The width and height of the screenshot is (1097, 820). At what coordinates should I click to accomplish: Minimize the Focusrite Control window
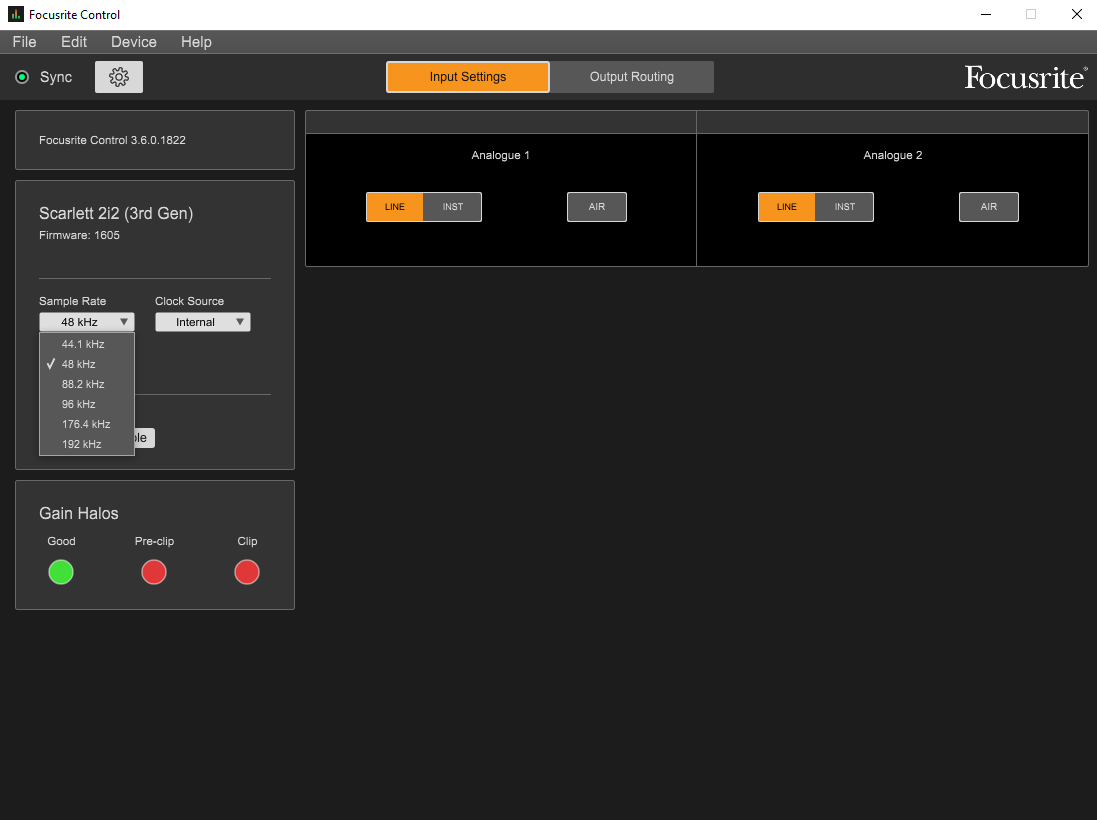986,15
